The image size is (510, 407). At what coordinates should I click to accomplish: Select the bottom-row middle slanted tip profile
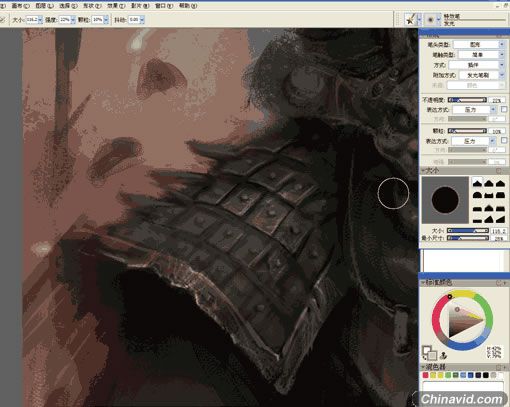pos(488,220)
